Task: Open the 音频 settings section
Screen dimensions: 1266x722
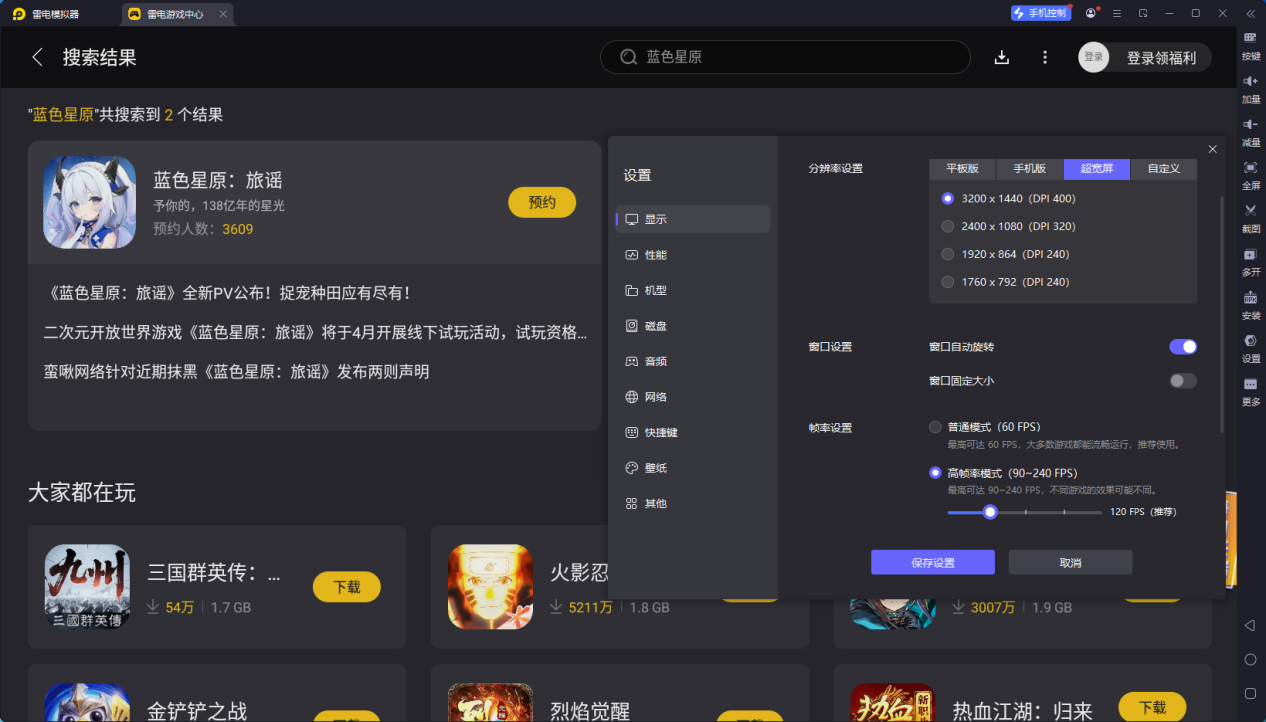Action: click(693, 361)
